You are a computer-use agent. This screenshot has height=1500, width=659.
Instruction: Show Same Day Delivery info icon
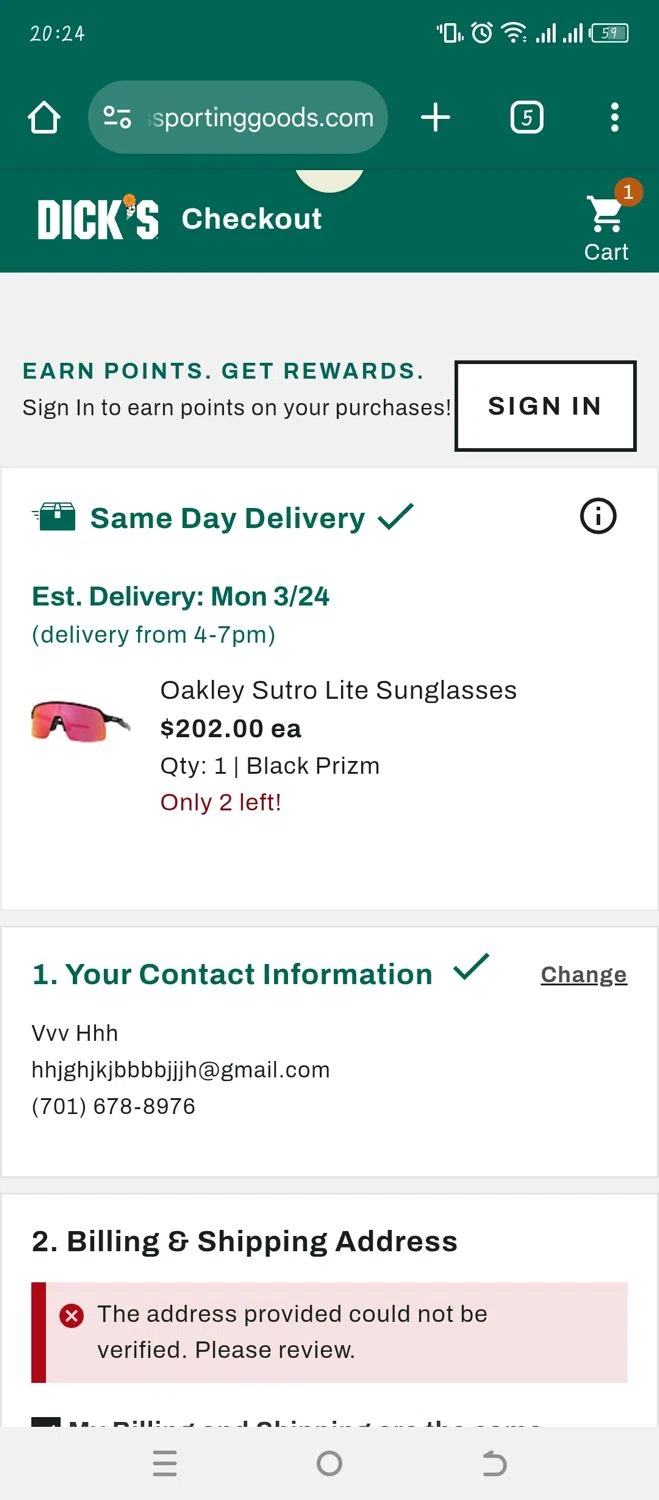pyautogui.click(x=598, y=517)
